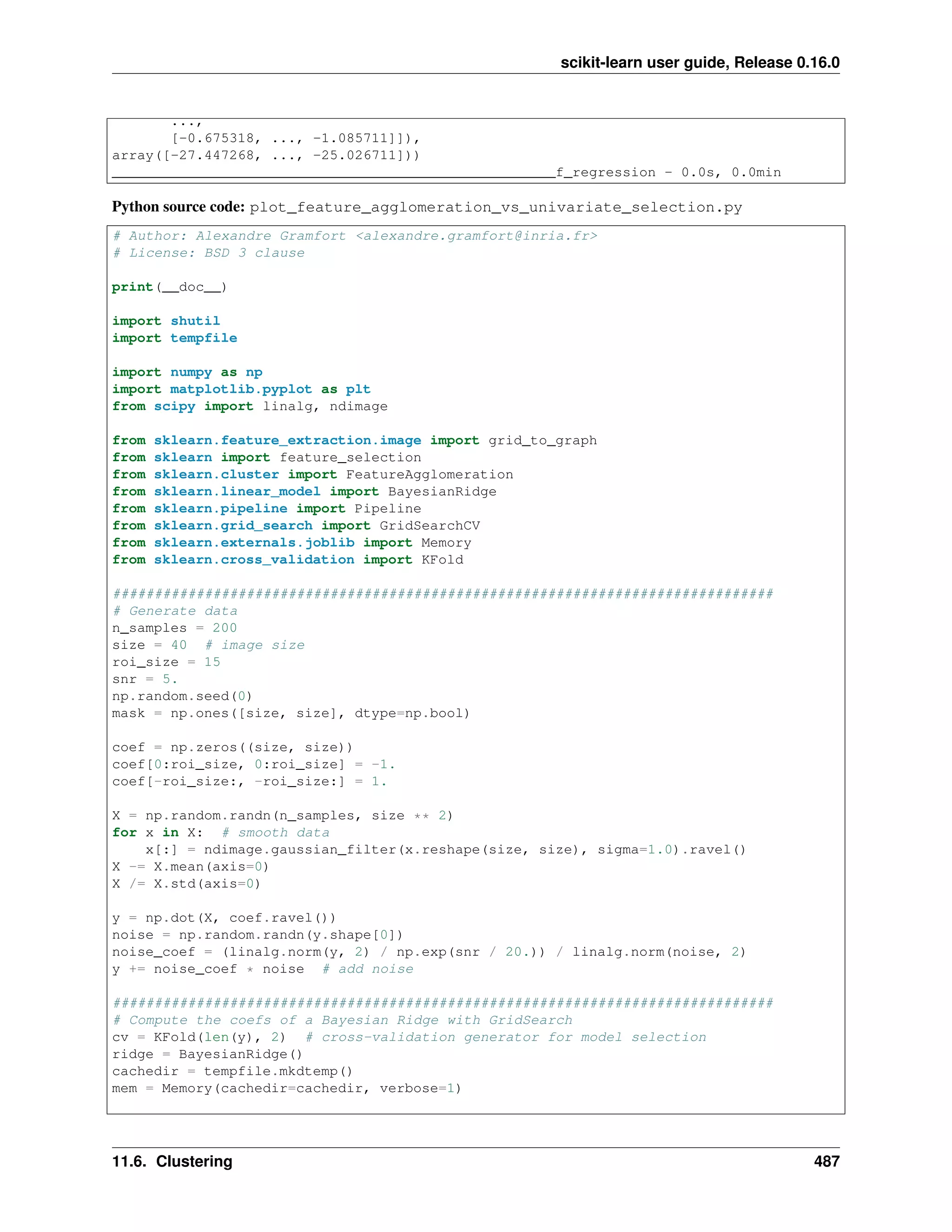Click the 'size = 40 # image size' line
The width and height of the screenshot is (952, 1232).
(209, 645)
